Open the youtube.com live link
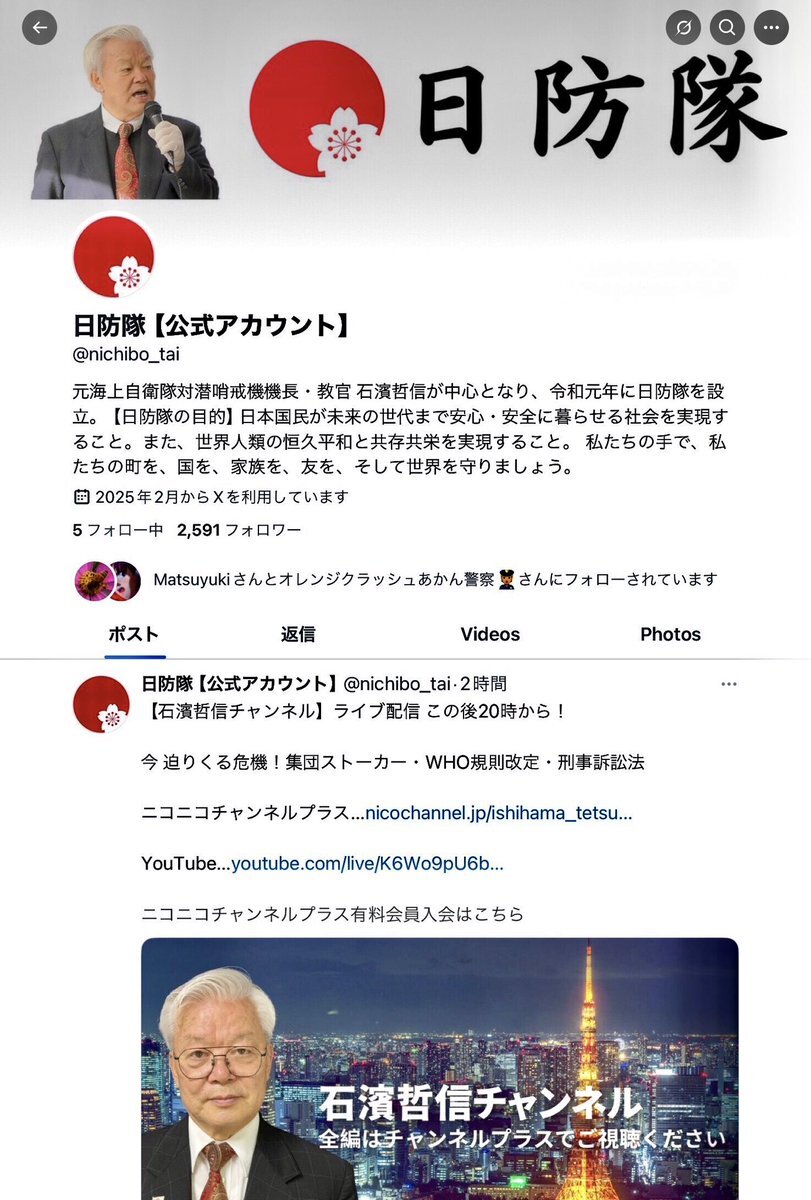This screenshot has height=1200, width=811. [x=367, y=863]
